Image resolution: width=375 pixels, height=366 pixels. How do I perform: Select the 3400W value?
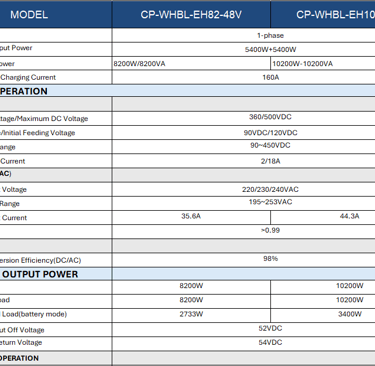click(x=350, y=314)
